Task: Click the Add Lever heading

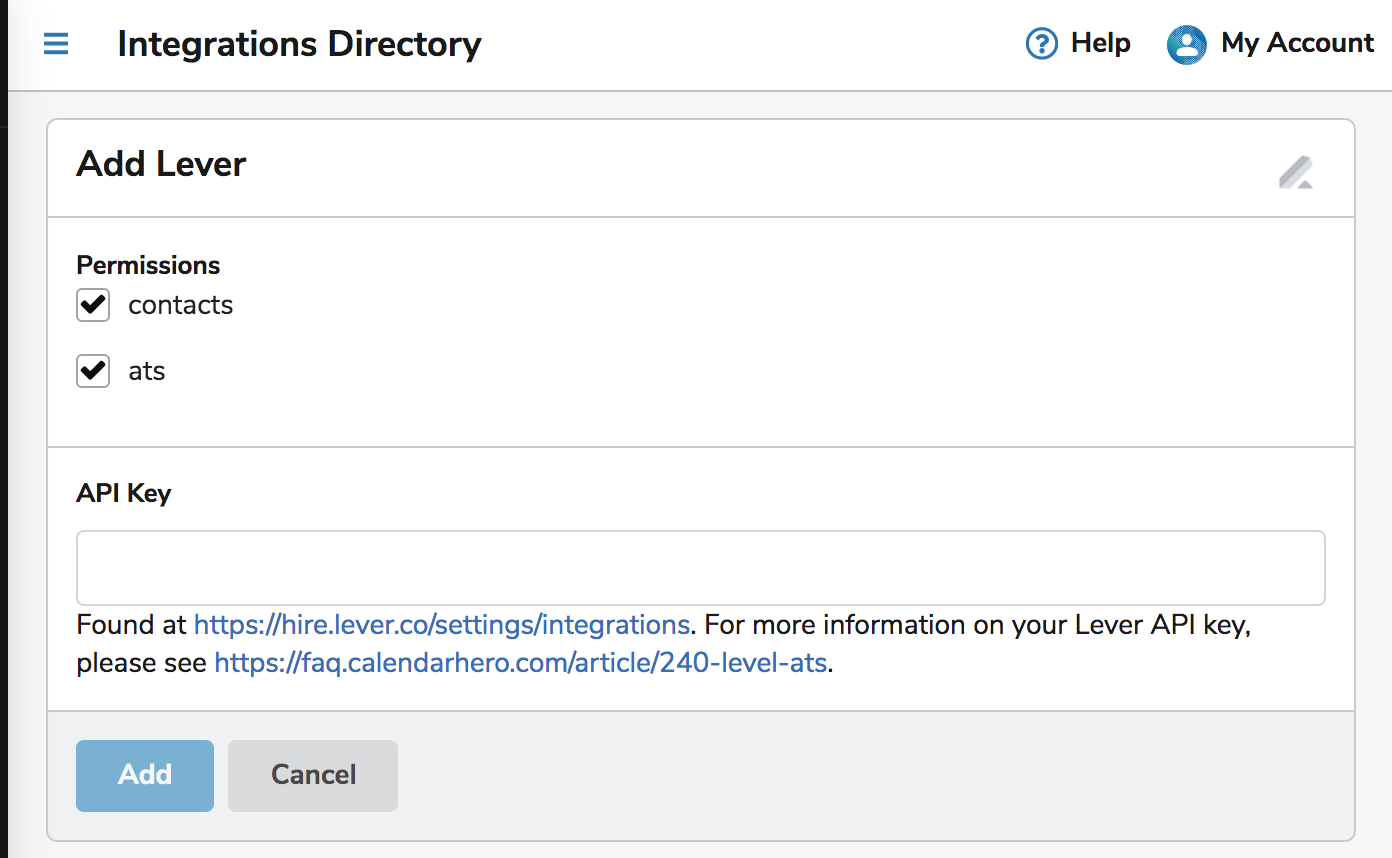Action: 161,164
